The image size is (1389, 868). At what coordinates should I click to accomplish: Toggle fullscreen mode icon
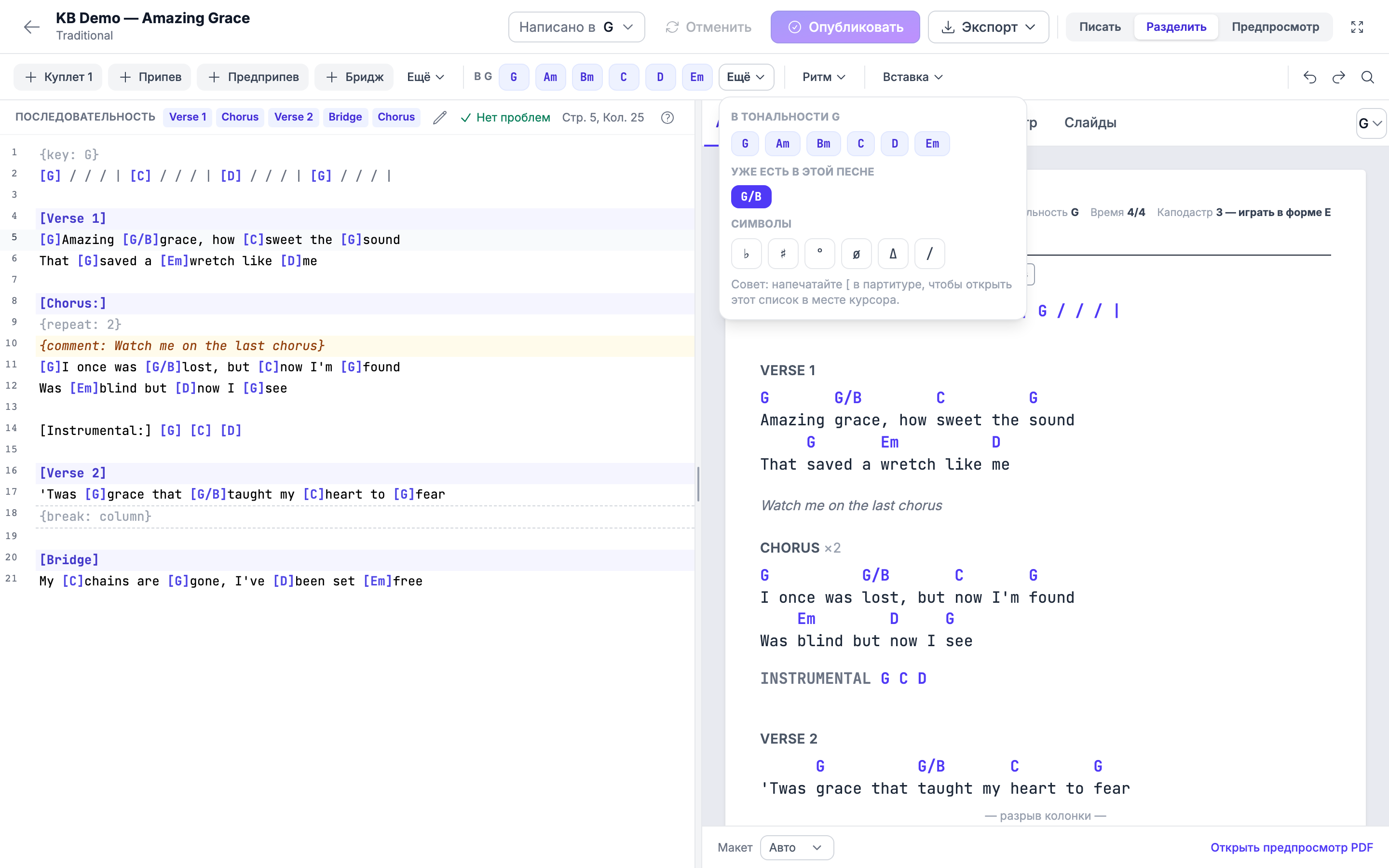(1357, 27)
